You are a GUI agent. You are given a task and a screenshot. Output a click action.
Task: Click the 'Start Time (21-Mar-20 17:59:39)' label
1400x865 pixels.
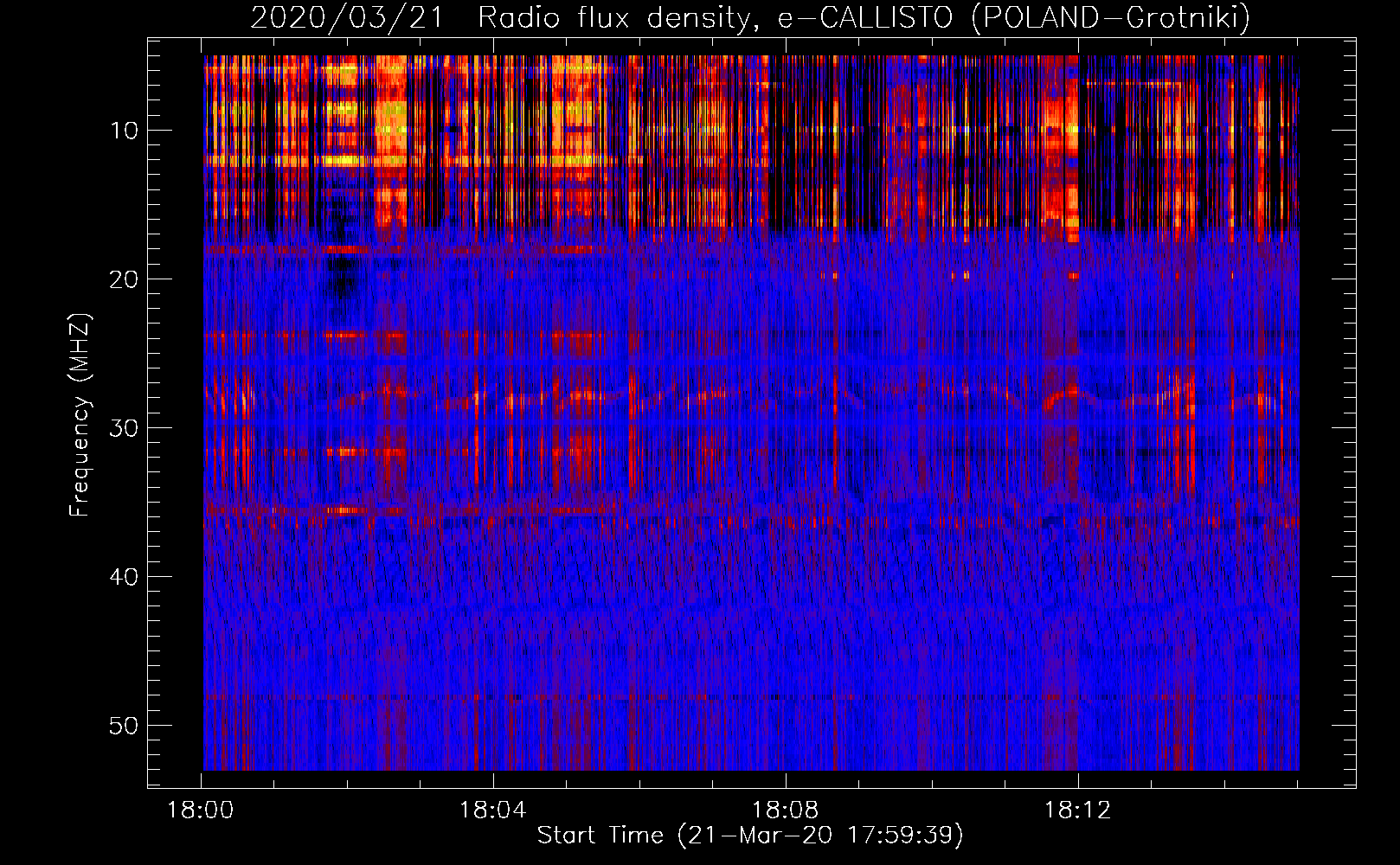750,836
